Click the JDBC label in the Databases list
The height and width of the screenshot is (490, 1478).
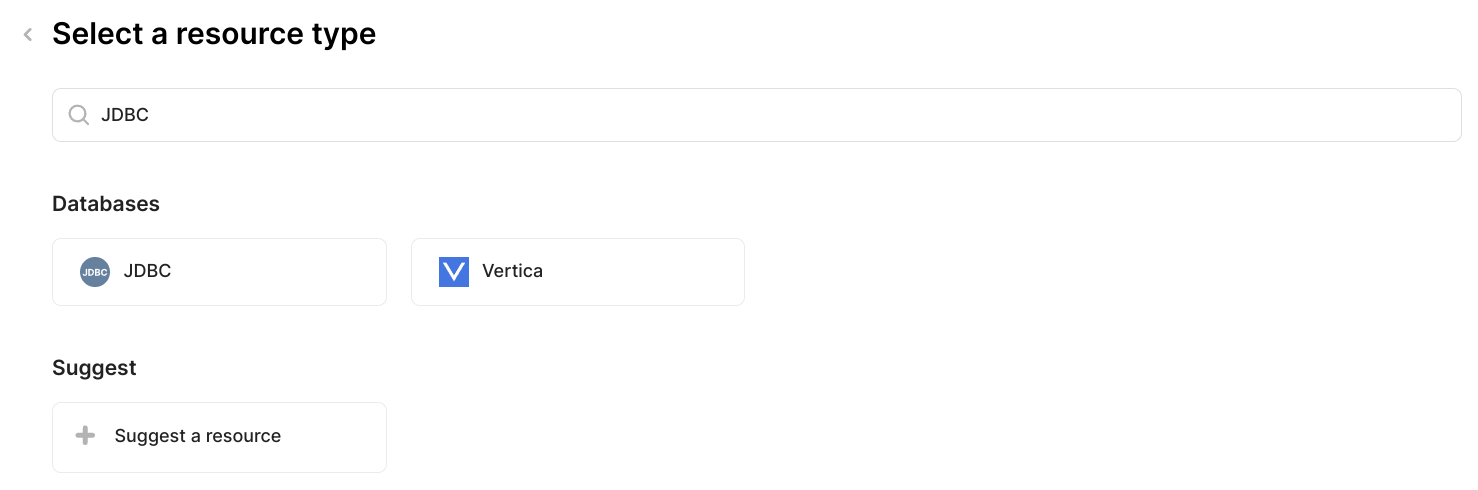(147, 271)
